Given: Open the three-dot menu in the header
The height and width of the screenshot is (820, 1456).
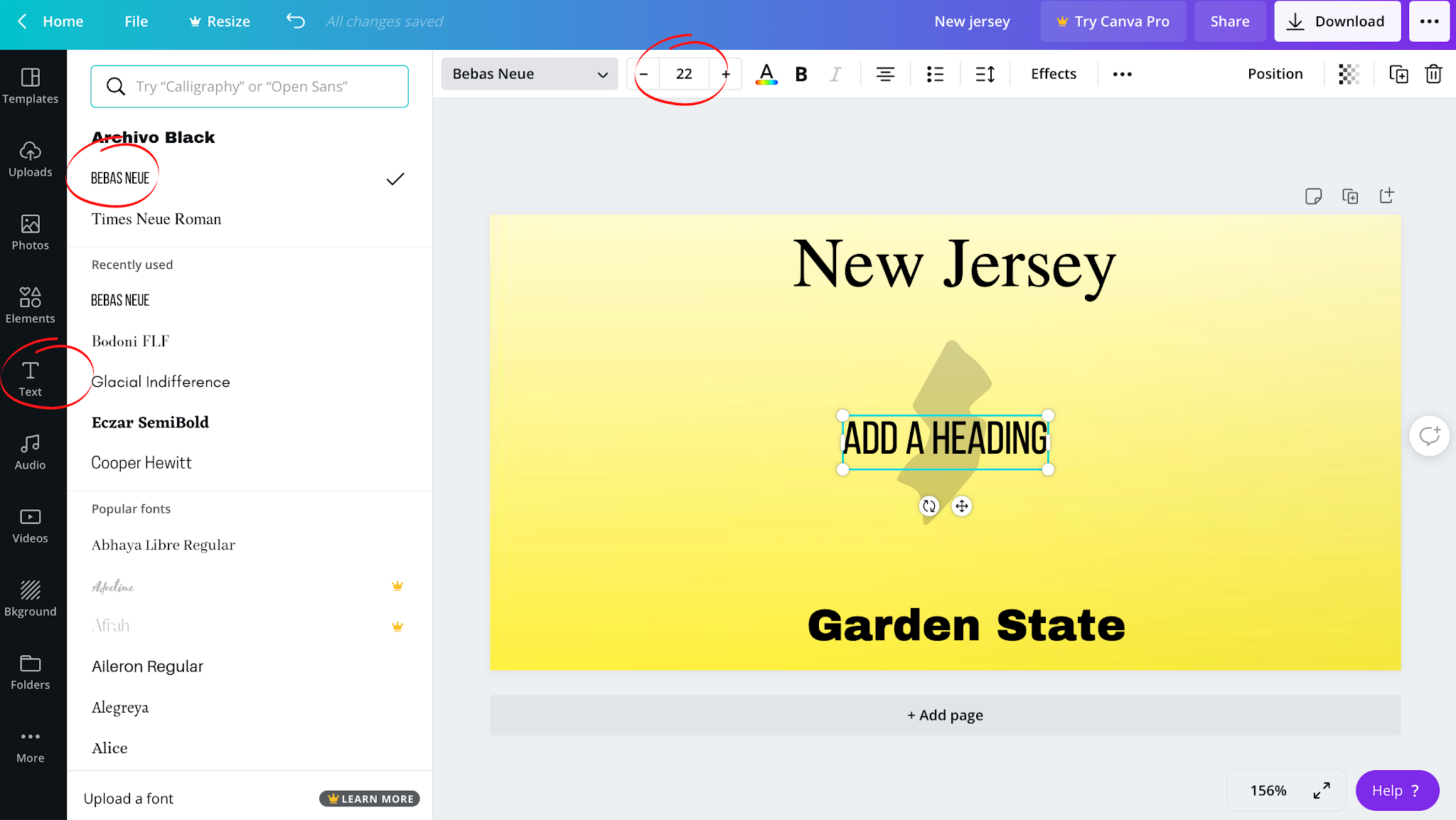Looking at the screenshot, I should [1429, 21].
